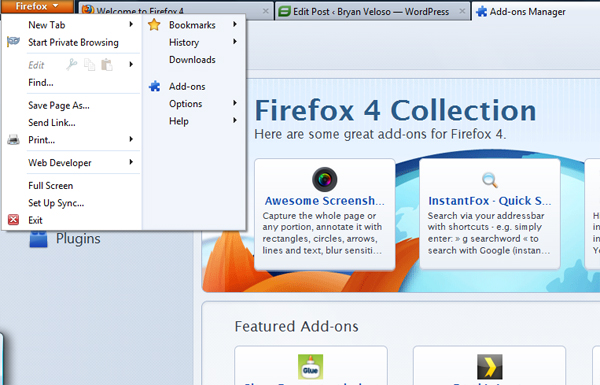Click the Glue bottle add-on icon

coord(310,367)
